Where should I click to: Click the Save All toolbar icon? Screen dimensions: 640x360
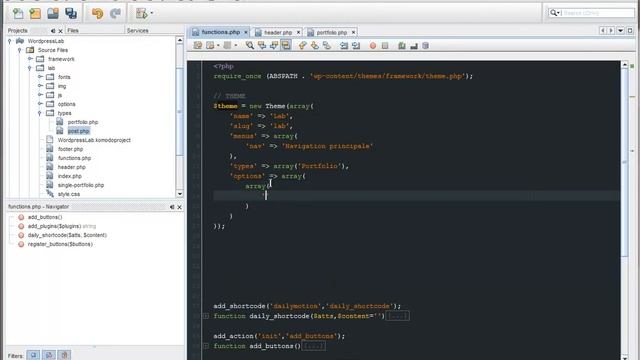point(71,13)
